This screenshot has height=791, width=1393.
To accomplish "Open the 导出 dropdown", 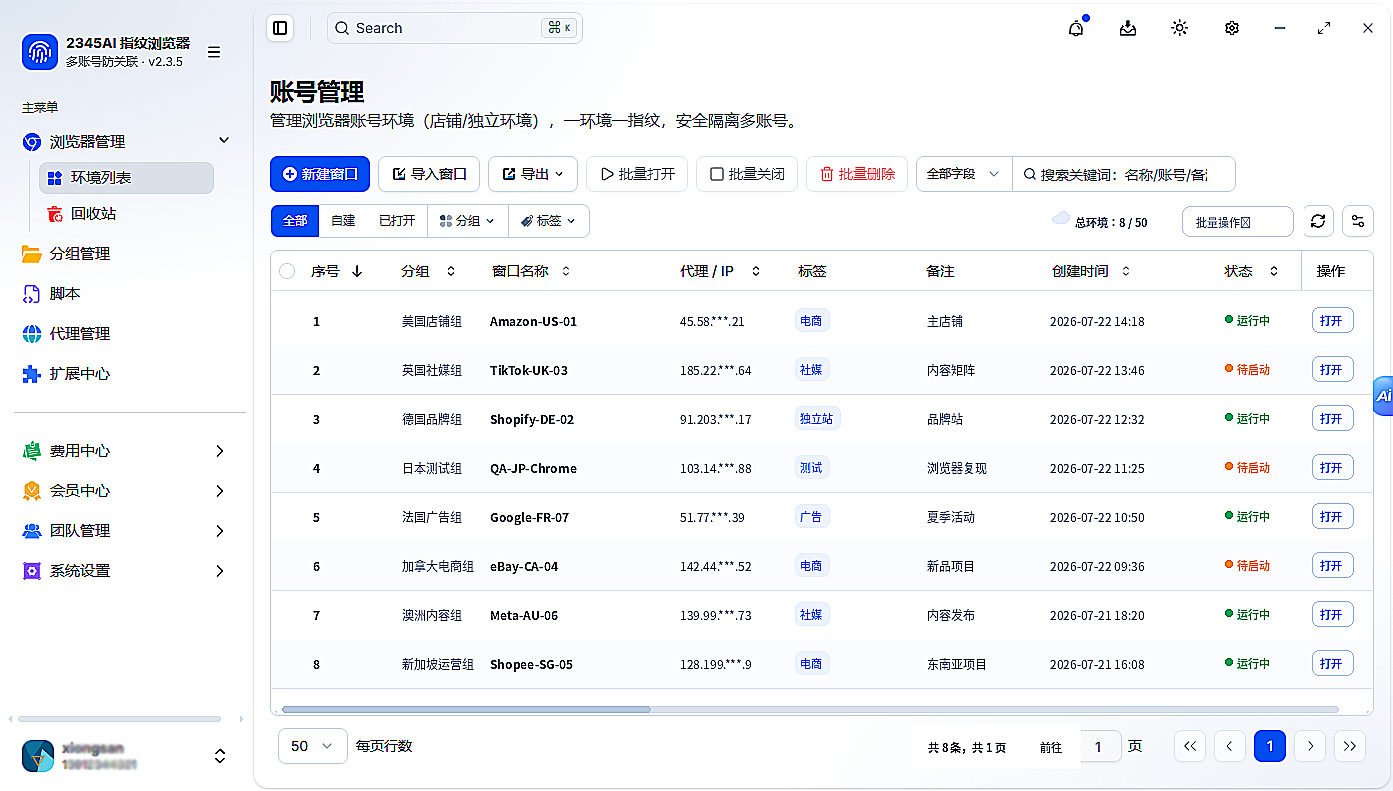I will pos(533,174).
